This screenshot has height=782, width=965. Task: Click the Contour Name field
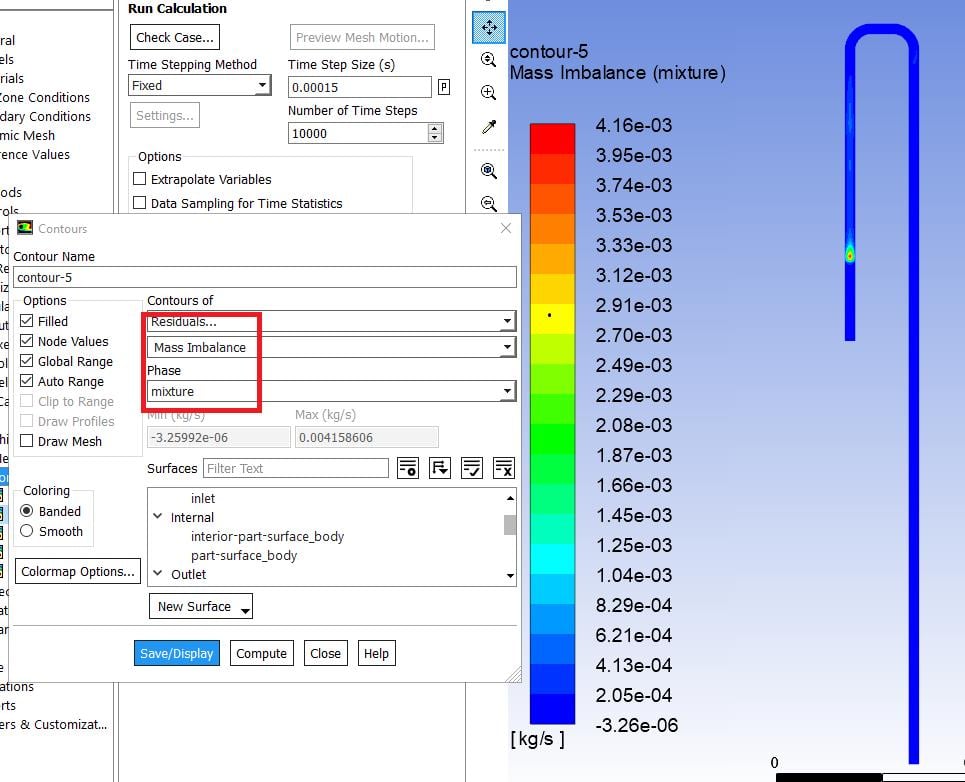coord(265,277)
